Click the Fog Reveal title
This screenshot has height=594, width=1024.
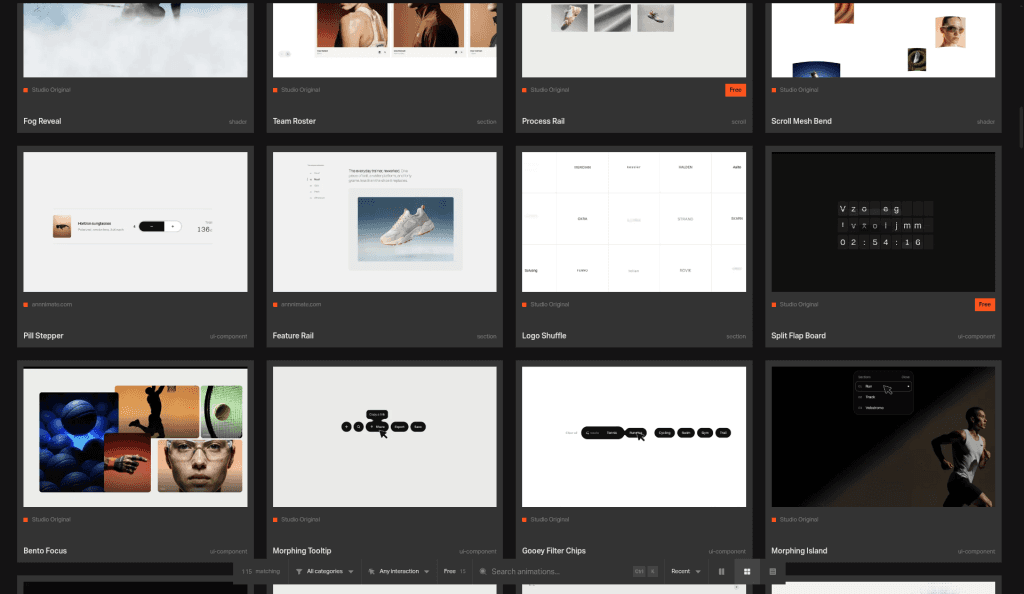pyautogui.click(x=42, y=121)
